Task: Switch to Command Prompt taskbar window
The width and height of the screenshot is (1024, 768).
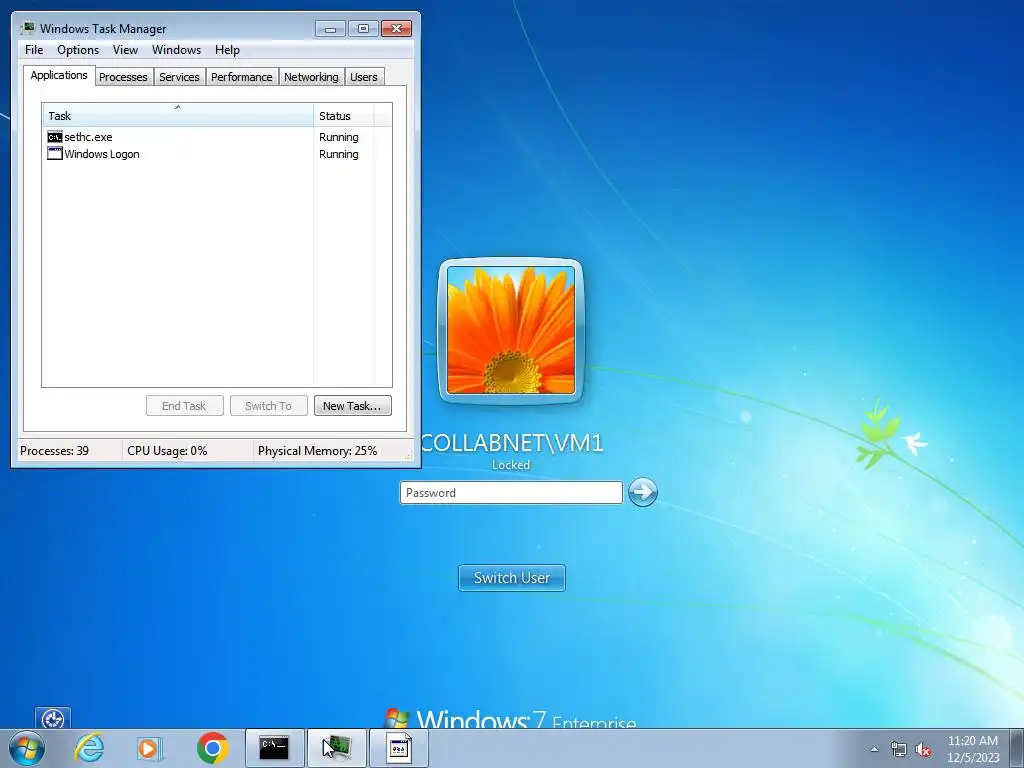Action: coord(274,748)
